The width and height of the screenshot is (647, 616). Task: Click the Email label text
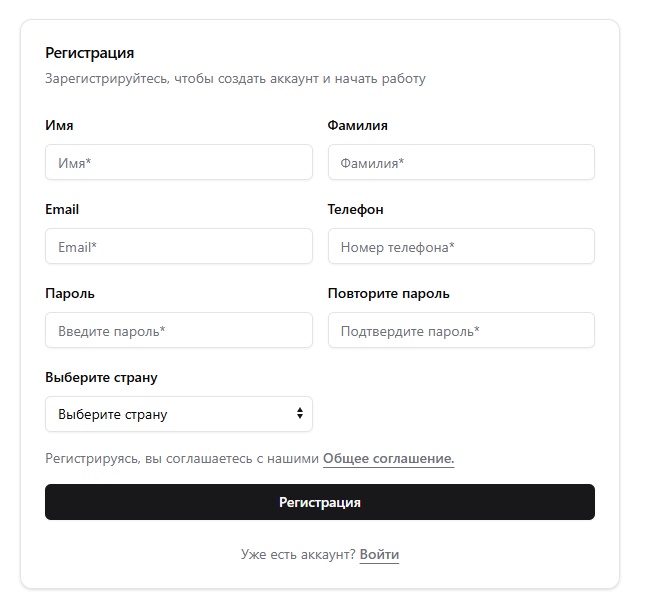(x=62, y=210)
